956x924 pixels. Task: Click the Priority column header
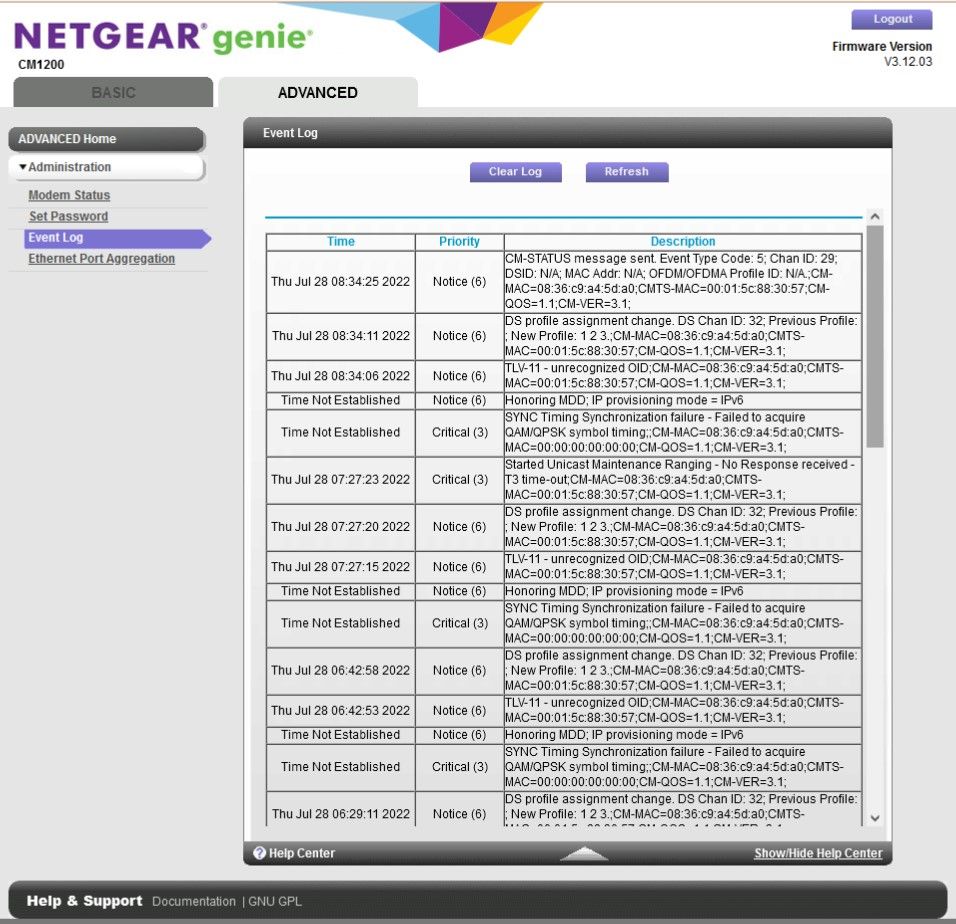coord(459,241)
